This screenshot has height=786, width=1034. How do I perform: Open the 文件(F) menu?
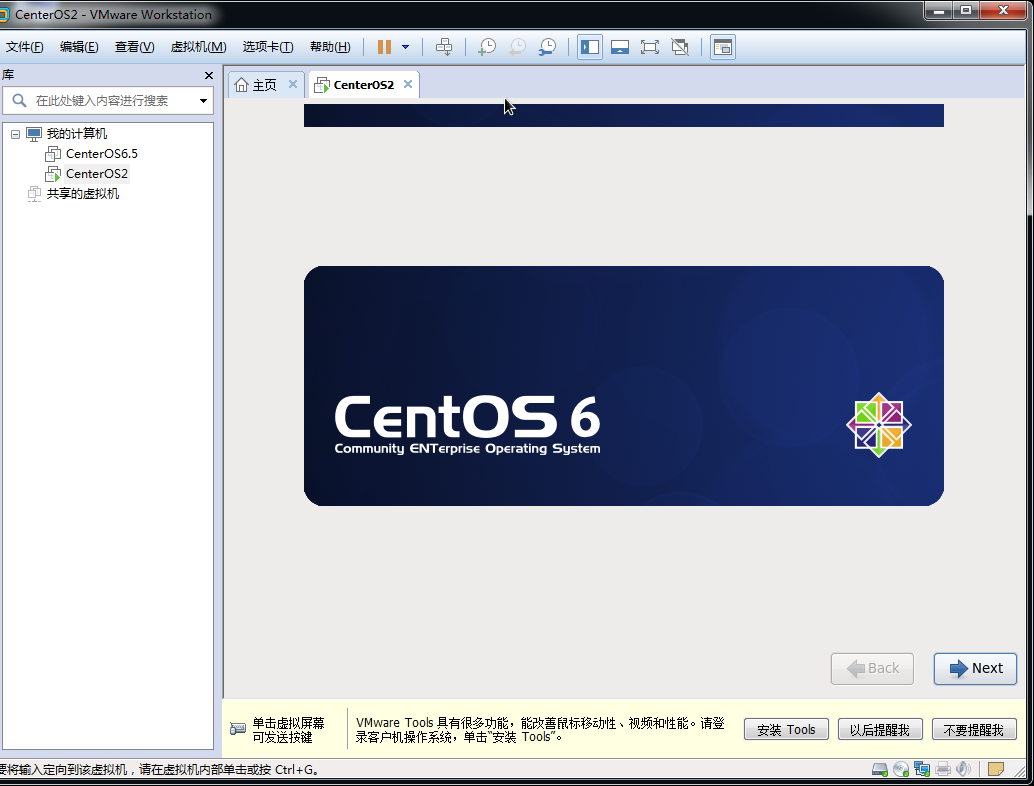coord(25,47)
